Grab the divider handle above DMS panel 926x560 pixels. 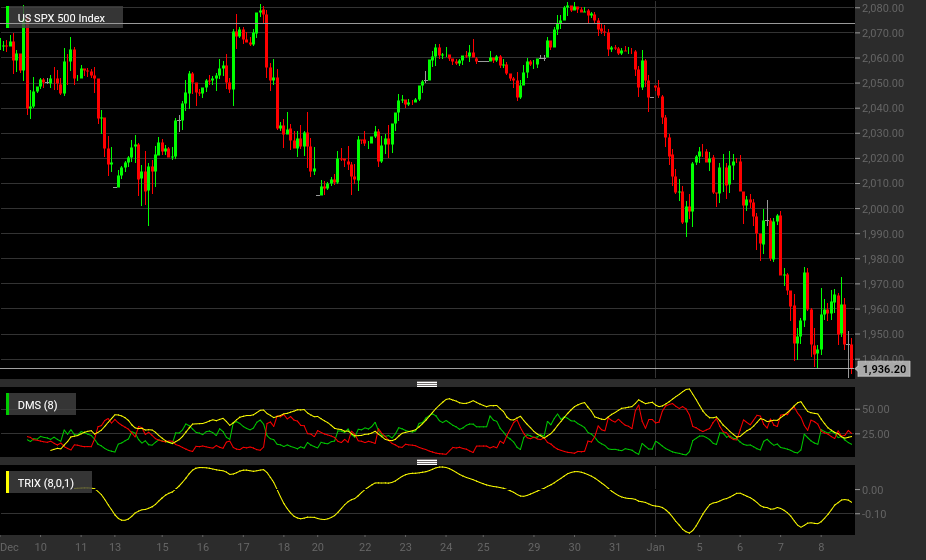427,385
